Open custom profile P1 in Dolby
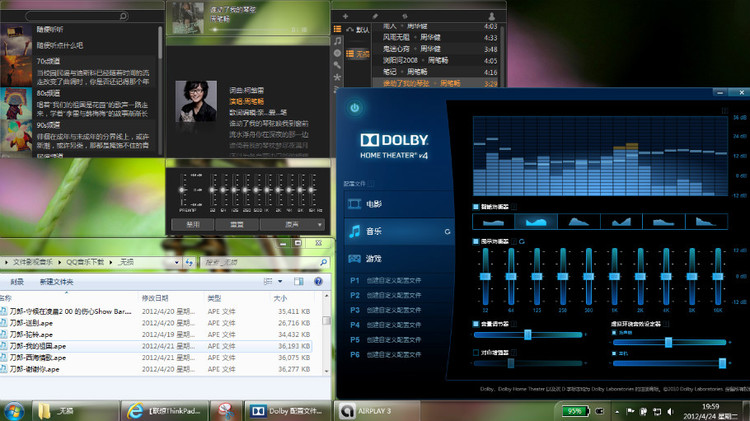This screenshot has height=421, width=750. pos(386,280)
